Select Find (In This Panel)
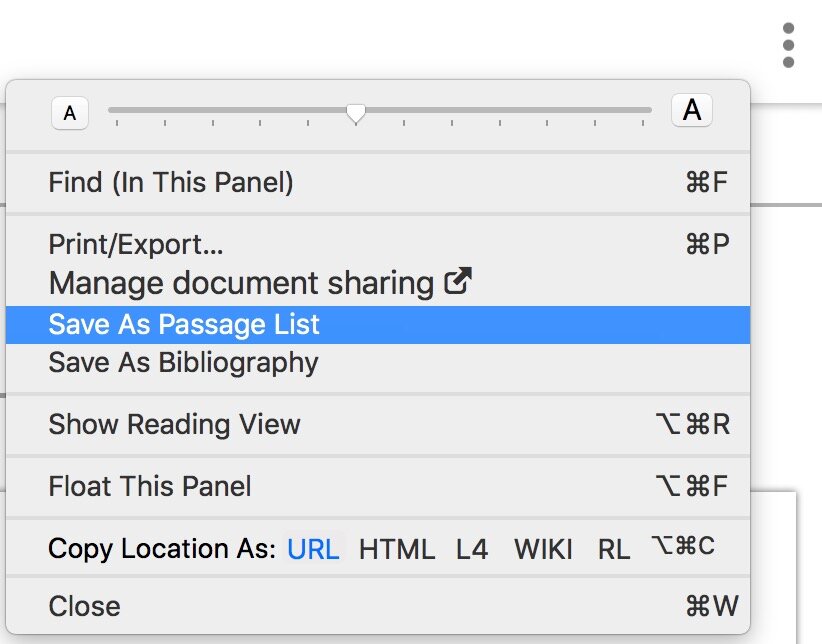Viewport: 822px width, 644px height. click(x=170, y=182)
